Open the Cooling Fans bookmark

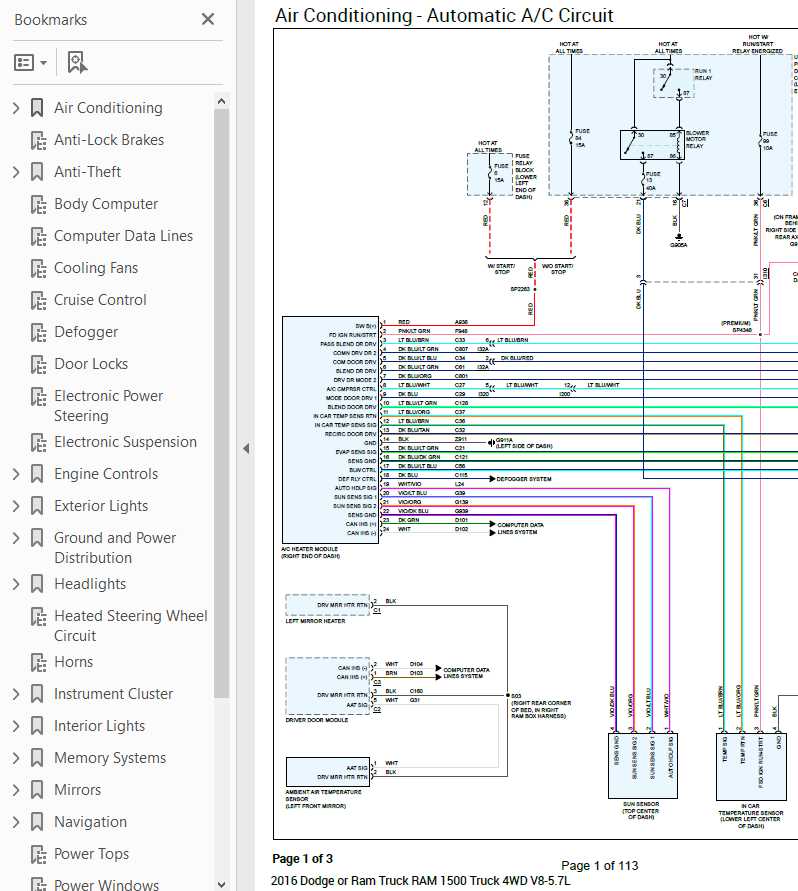(x=96, y=268)
